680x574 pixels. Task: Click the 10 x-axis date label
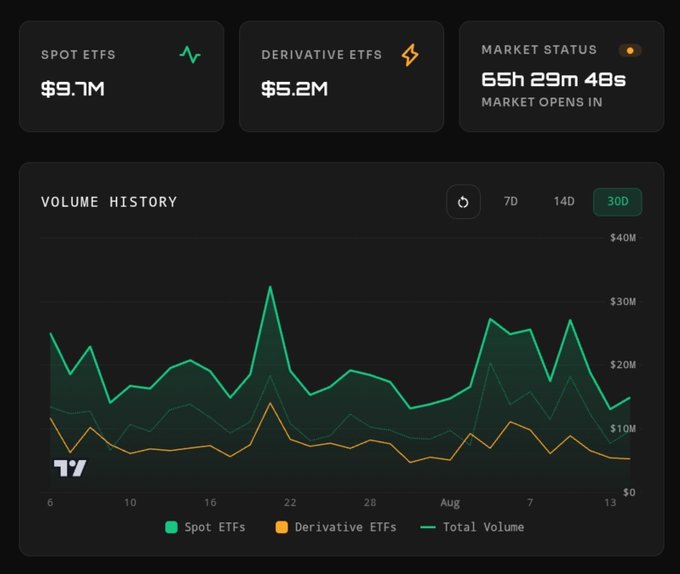[130, 502]
